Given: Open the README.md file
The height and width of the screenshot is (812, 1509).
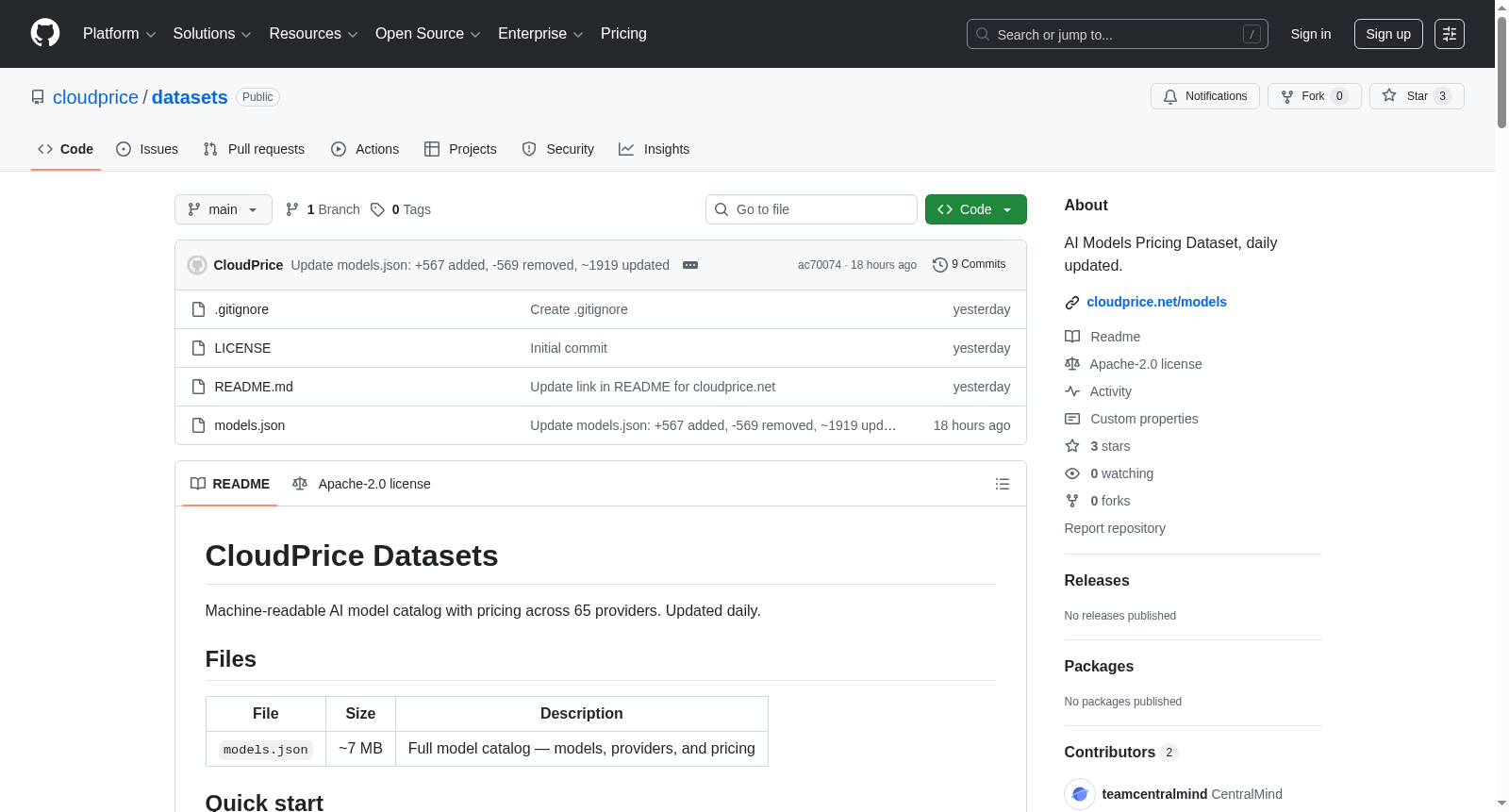Looking at the screenshot, I should pos(254,387).
